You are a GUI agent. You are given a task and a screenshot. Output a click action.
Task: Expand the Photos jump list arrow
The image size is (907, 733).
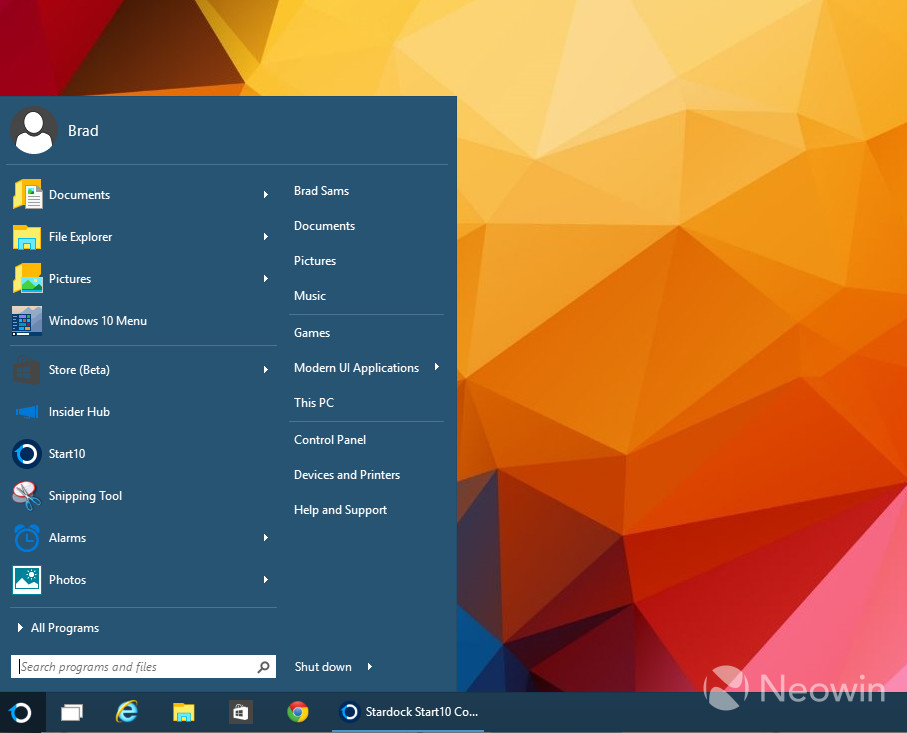point(266,580)
